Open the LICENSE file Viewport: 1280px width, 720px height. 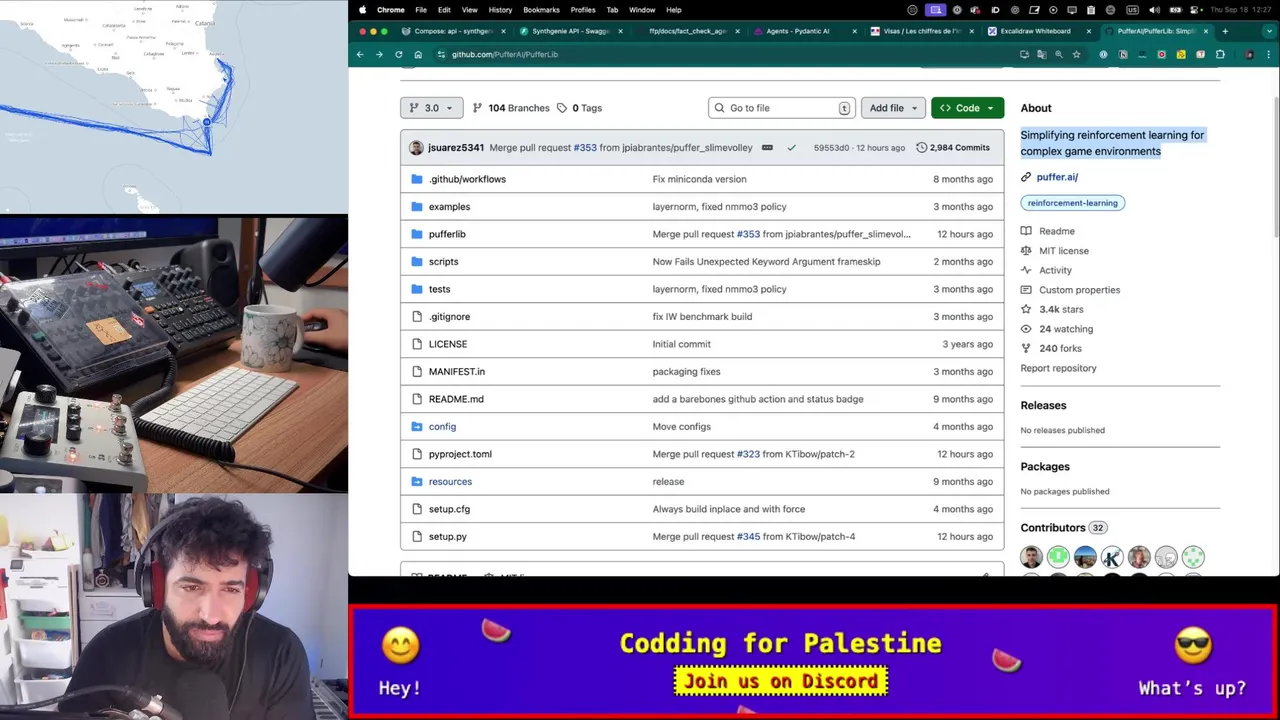448,344
